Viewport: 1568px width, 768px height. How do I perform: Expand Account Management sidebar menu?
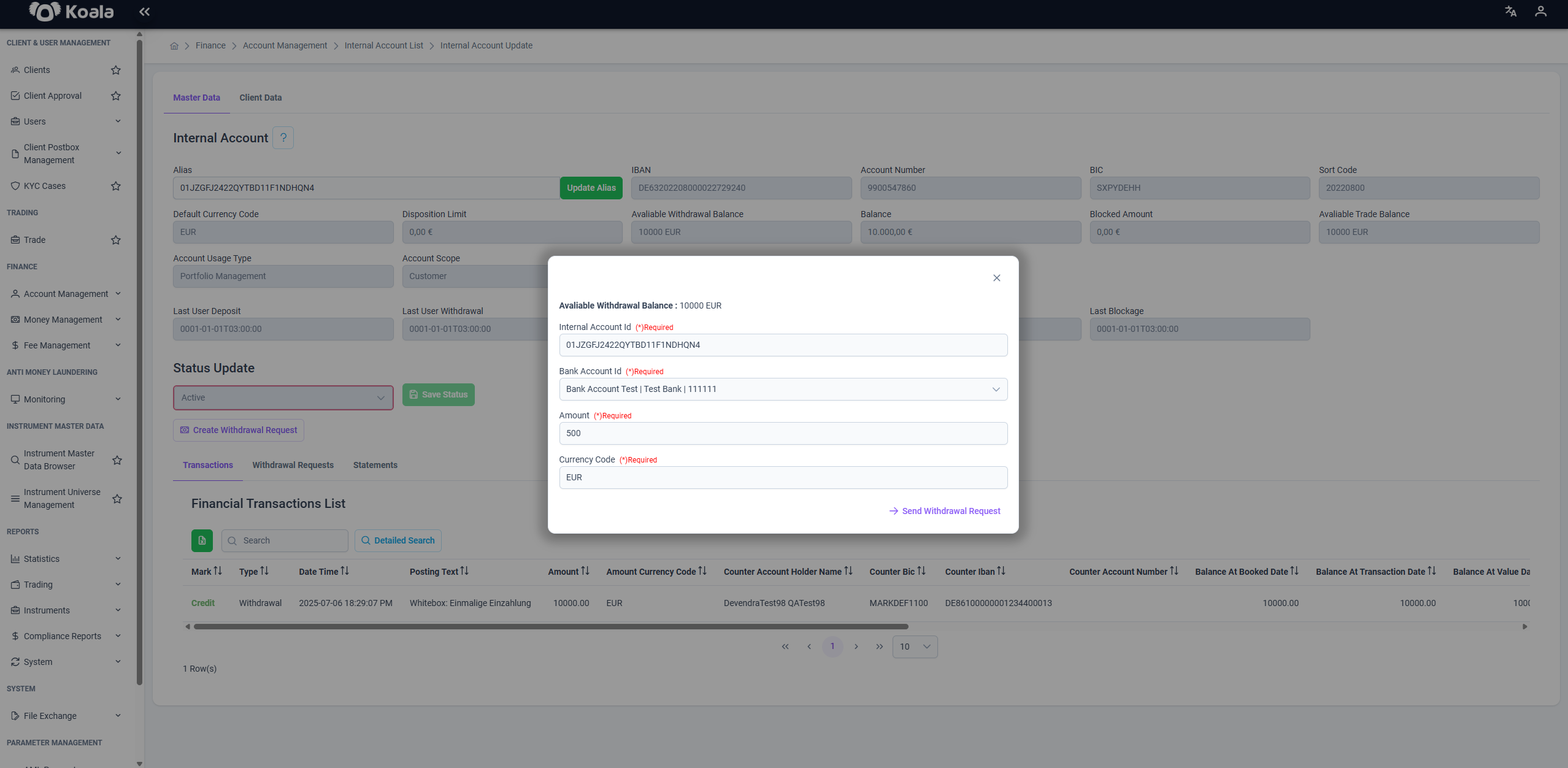(66, 294)
